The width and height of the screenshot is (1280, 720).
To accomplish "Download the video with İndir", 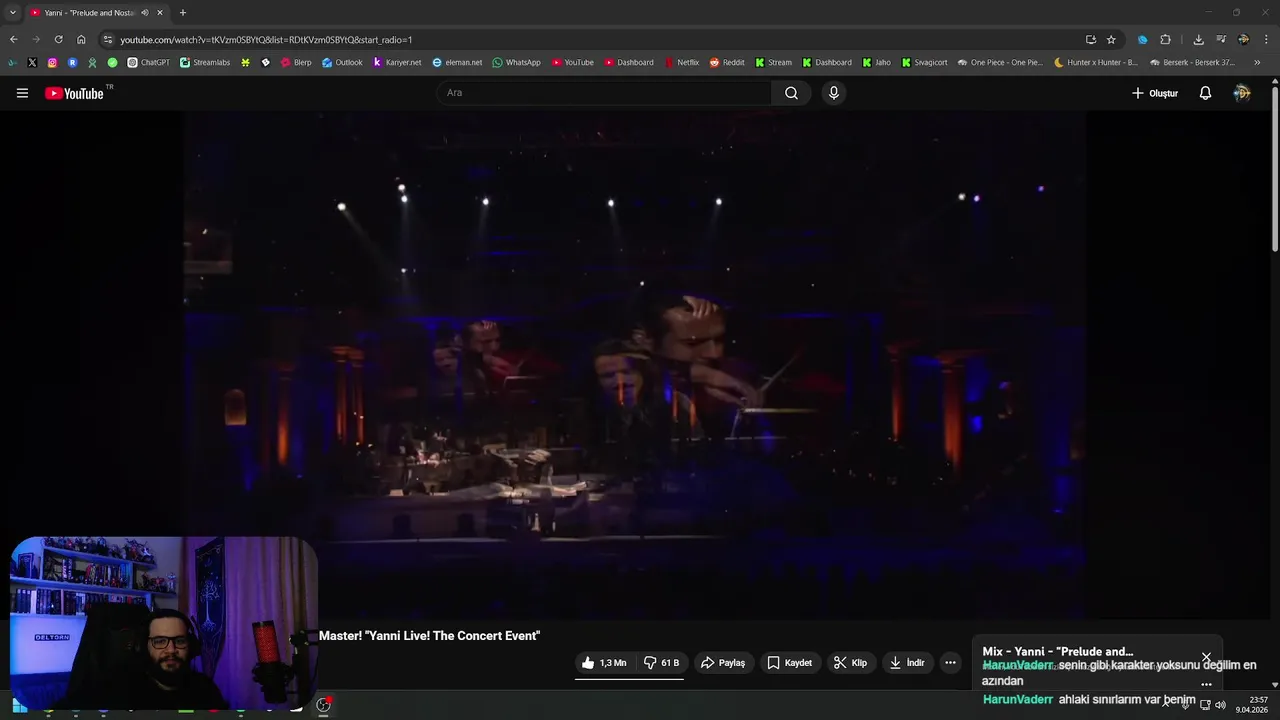I will tap(907, 663).
